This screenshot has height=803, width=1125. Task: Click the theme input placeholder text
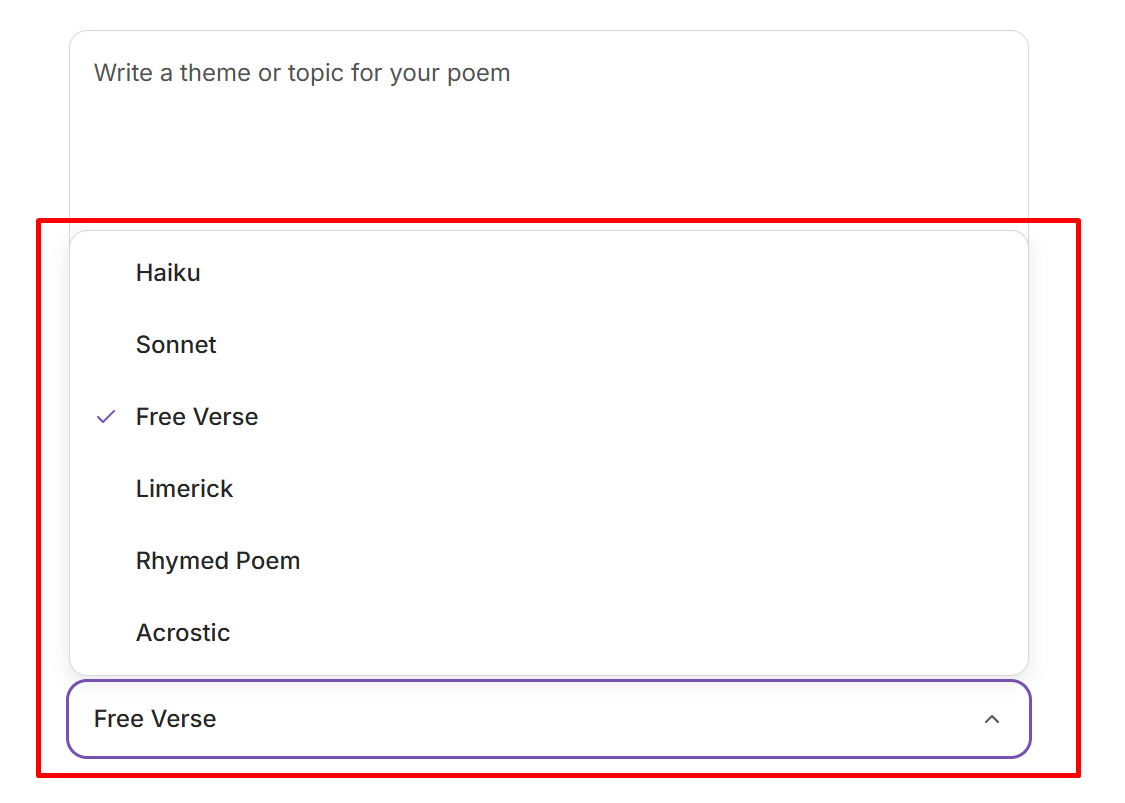click(x=301, y=72)
